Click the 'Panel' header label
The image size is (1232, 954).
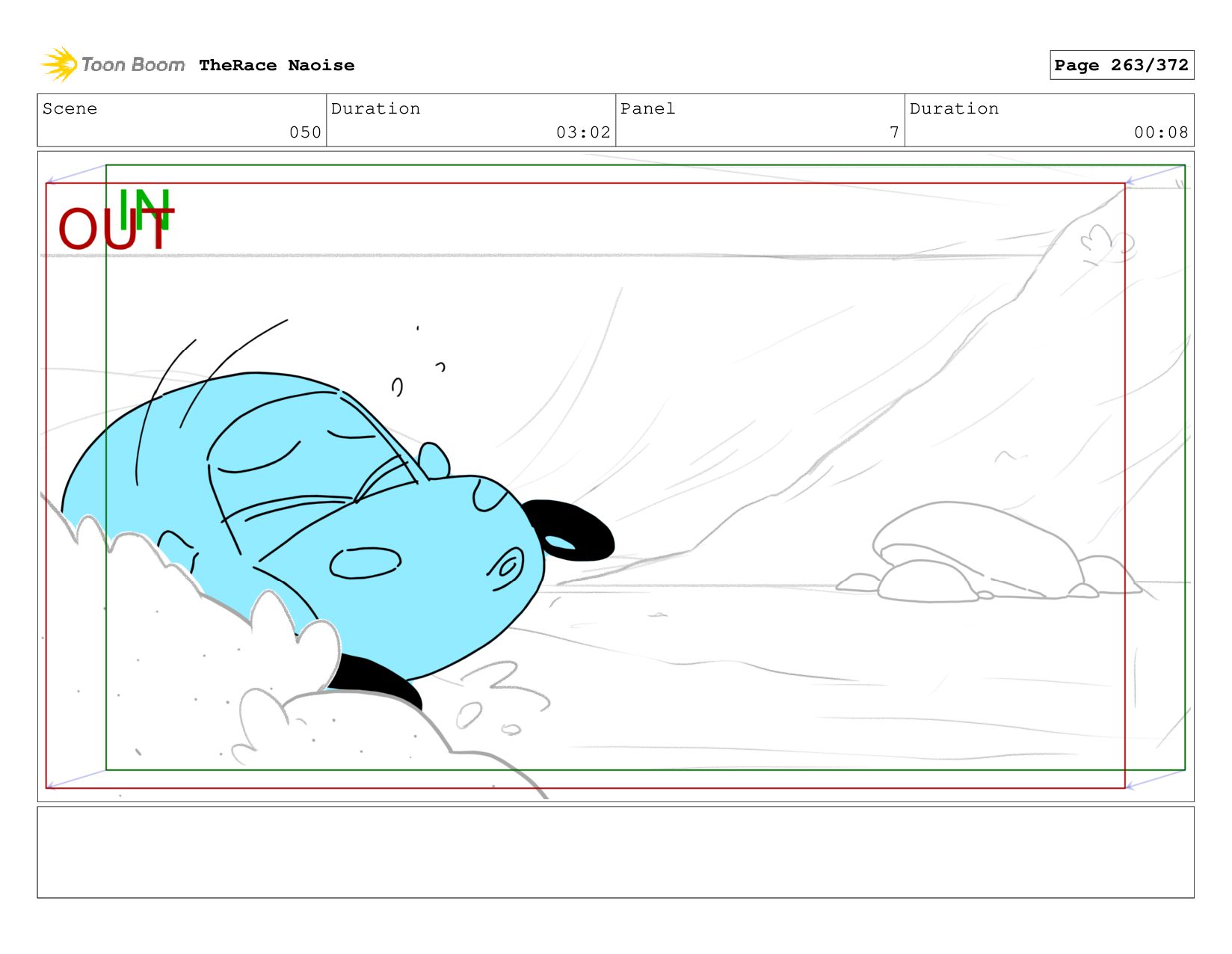pyautogui.click(x=647, y=108)
